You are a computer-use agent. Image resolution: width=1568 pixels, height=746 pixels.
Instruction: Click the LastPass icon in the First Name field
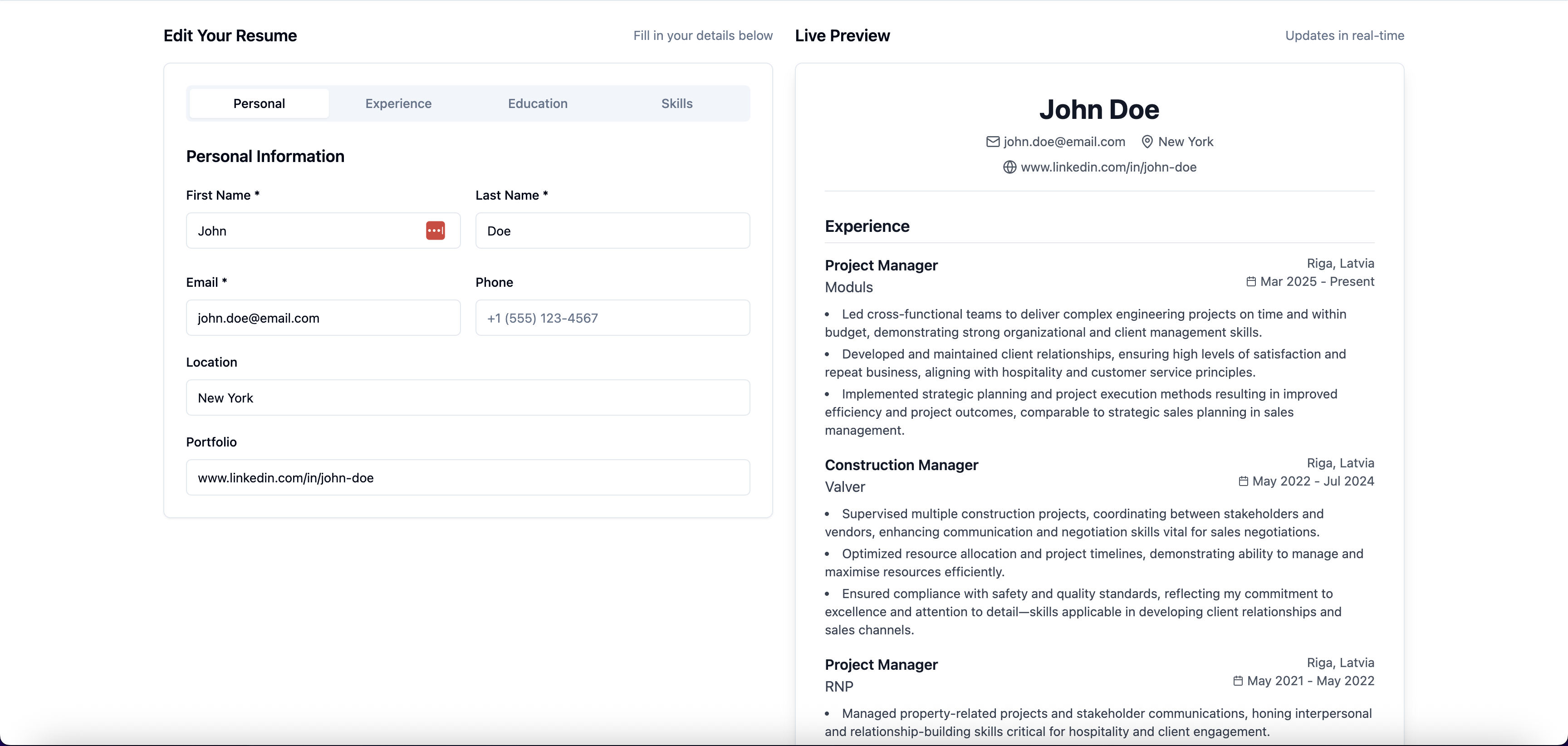pyautogui.click(x=435, y=231)
